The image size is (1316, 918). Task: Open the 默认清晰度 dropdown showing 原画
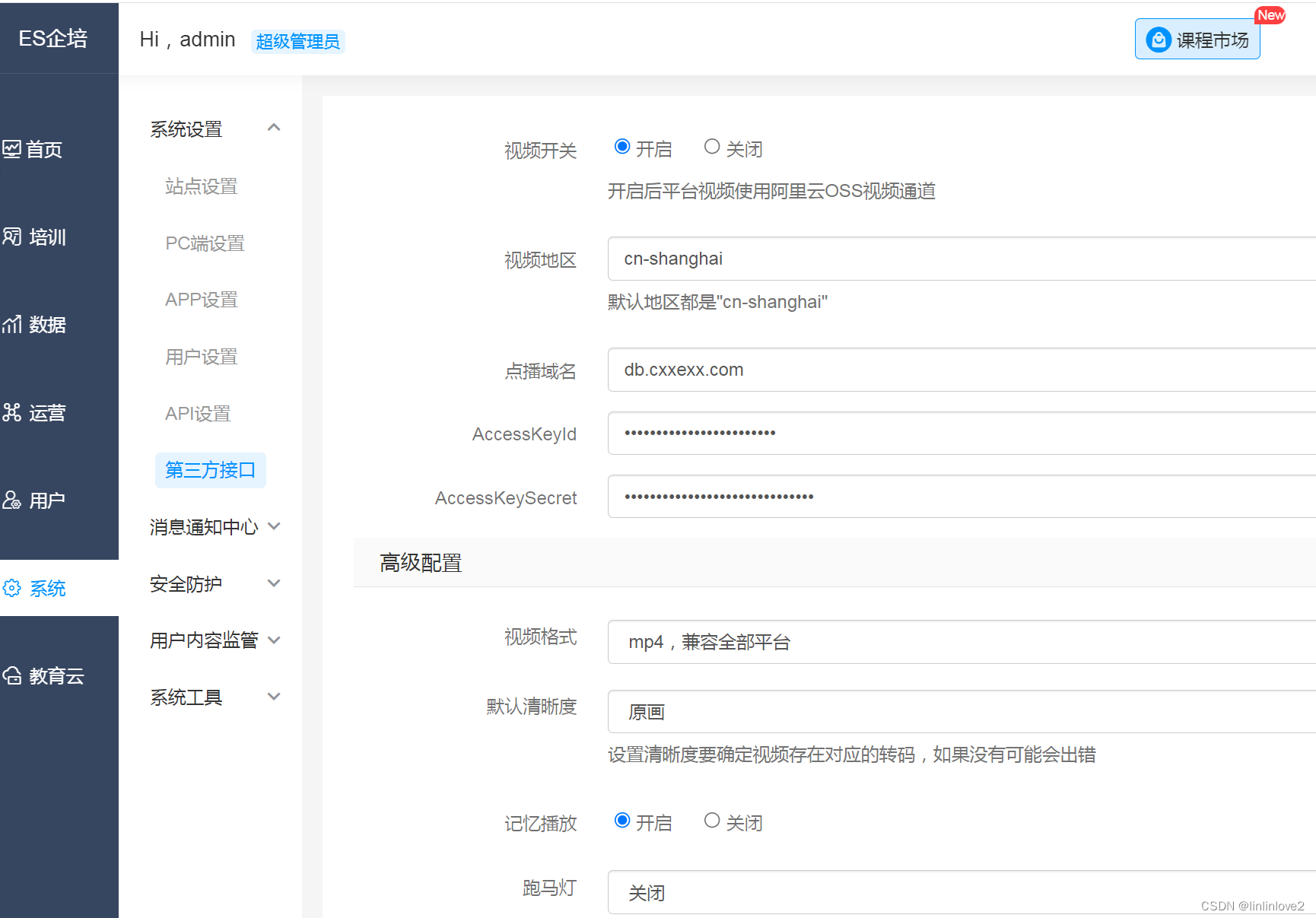962,712
